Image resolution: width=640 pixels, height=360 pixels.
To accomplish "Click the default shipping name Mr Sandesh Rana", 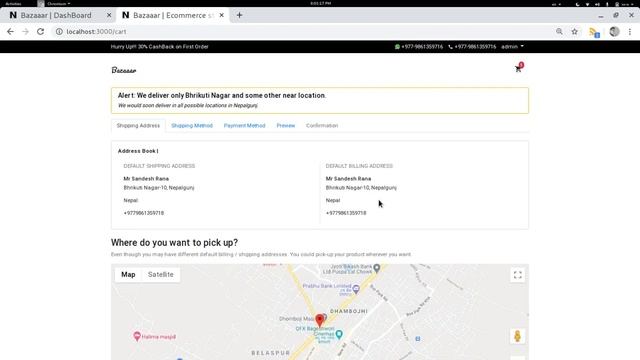I will (x=146, y=179).
